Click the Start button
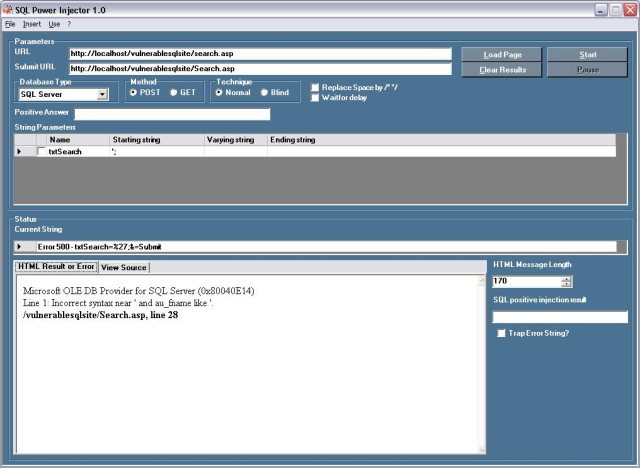Viewport: 640px width, 468px height. pyautogui.click(x=587, y=54)
